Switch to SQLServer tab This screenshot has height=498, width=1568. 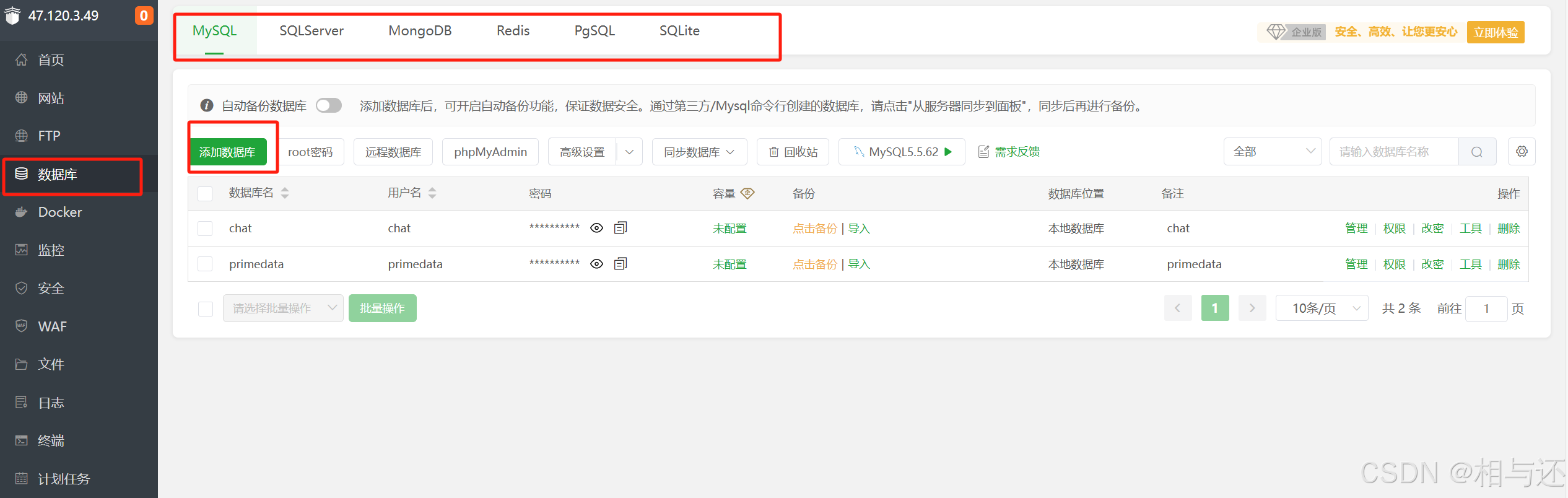311,31
